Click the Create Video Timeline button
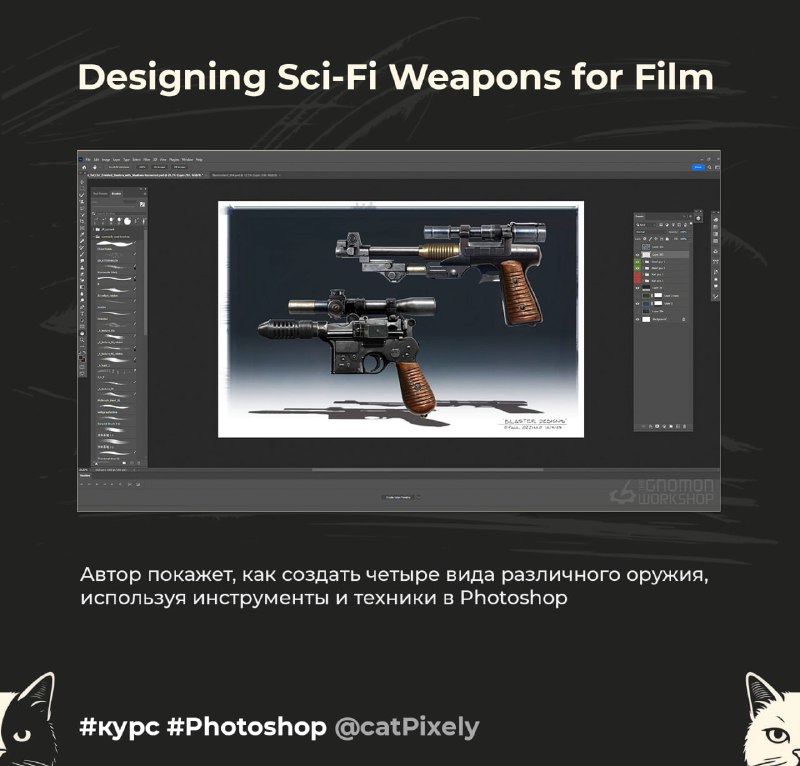 point(398,497)
